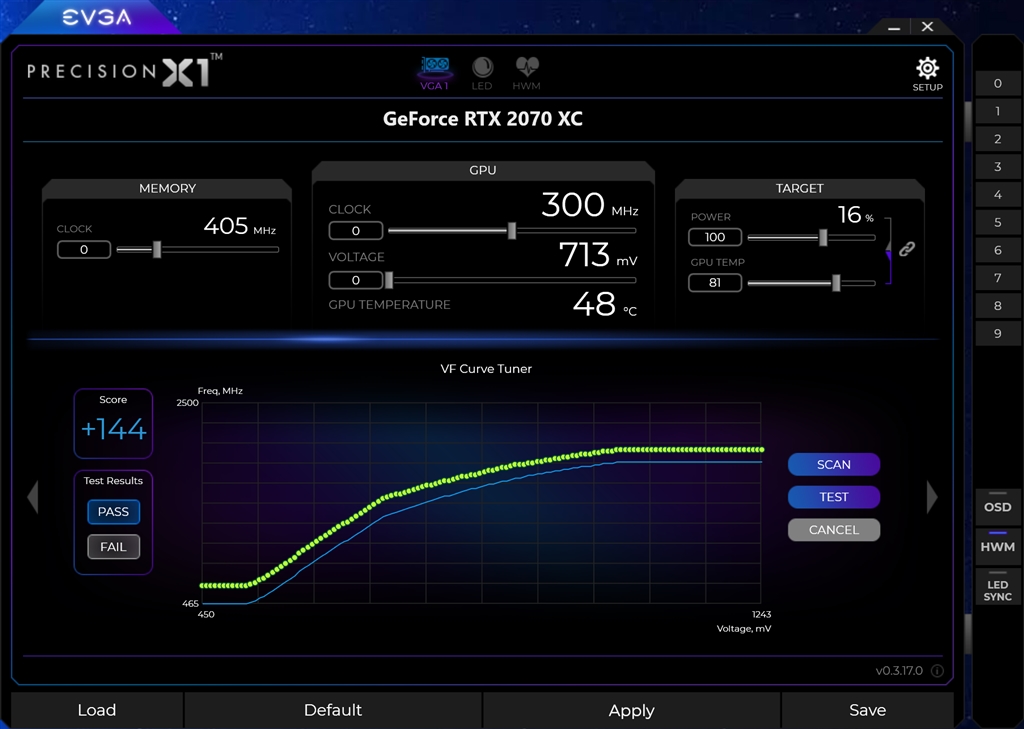
Task: Click CANCEL in VF Curve Tuner
Action: (834, 530)
